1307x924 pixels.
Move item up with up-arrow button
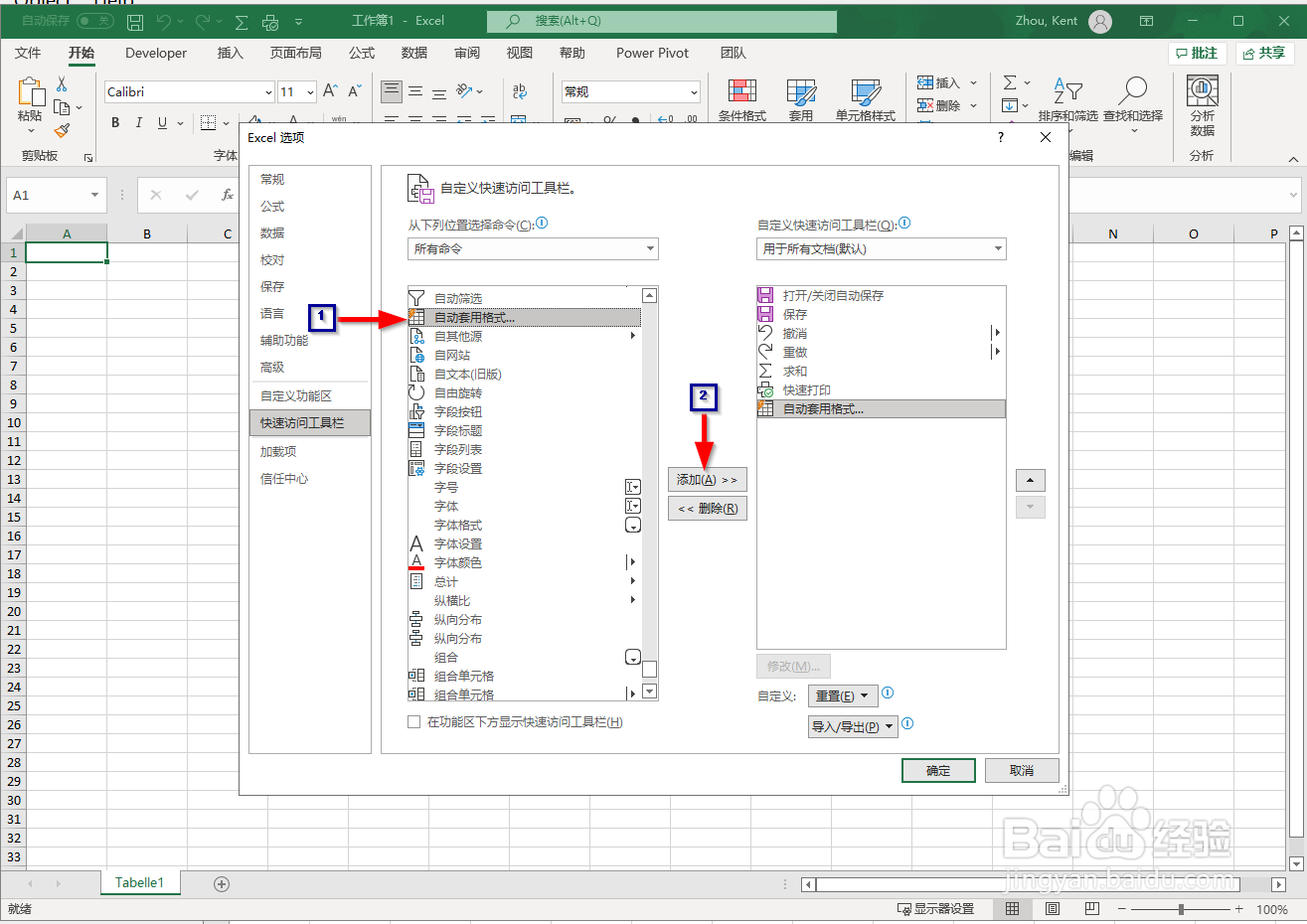1030,481
